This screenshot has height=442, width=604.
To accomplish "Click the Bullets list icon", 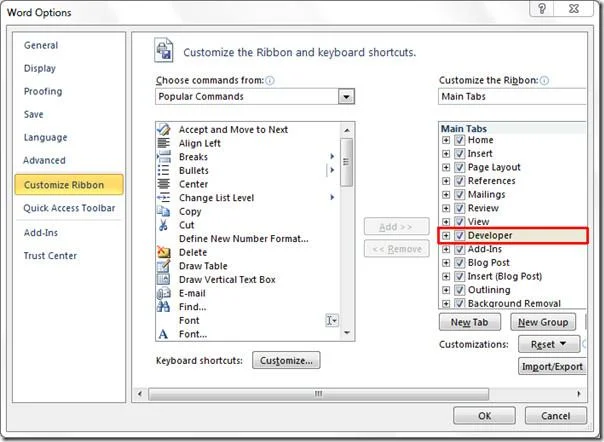I will (x=164, y=170).
